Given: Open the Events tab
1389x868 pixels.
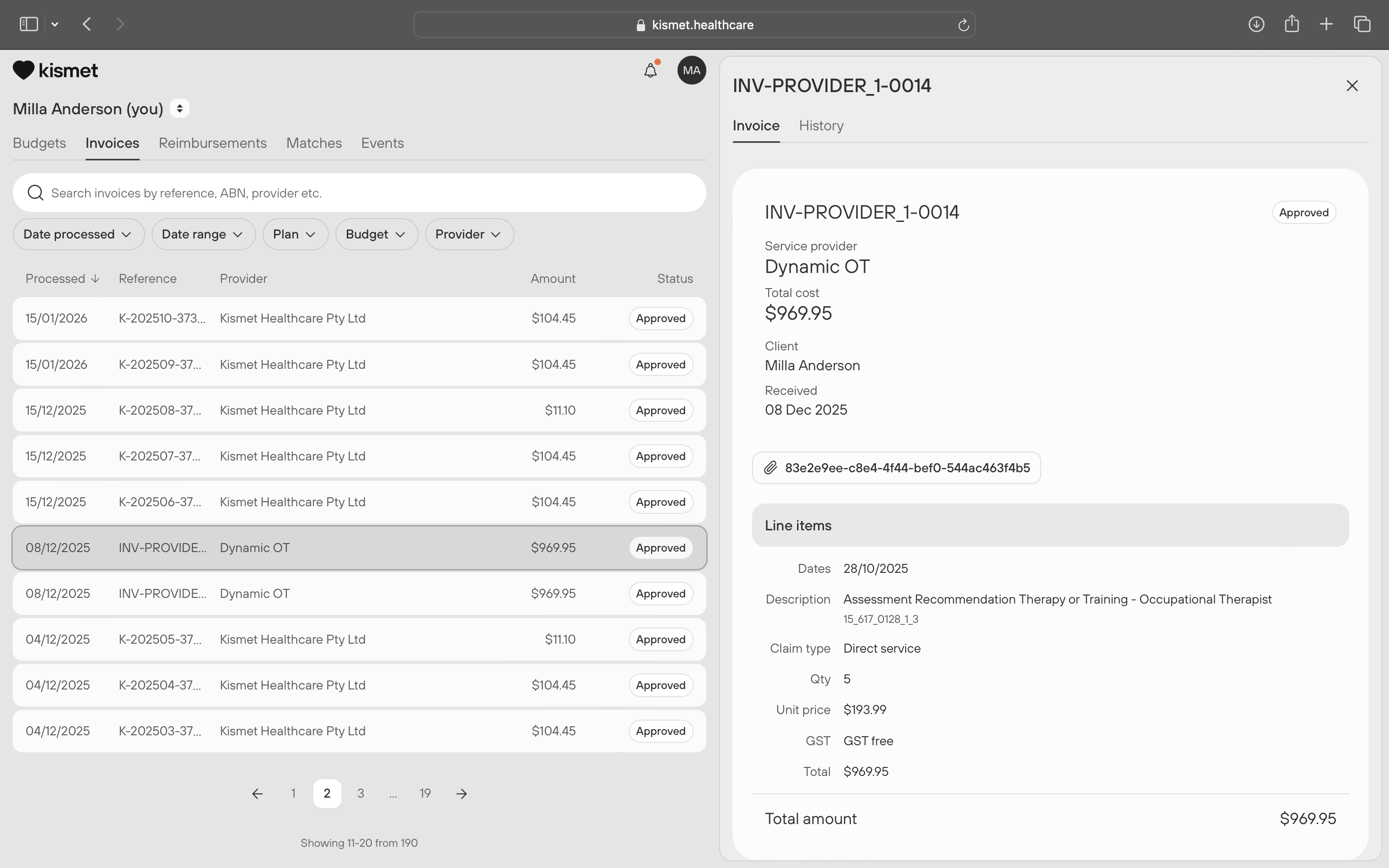Looking at the screenshot, I should coord(382,143).
